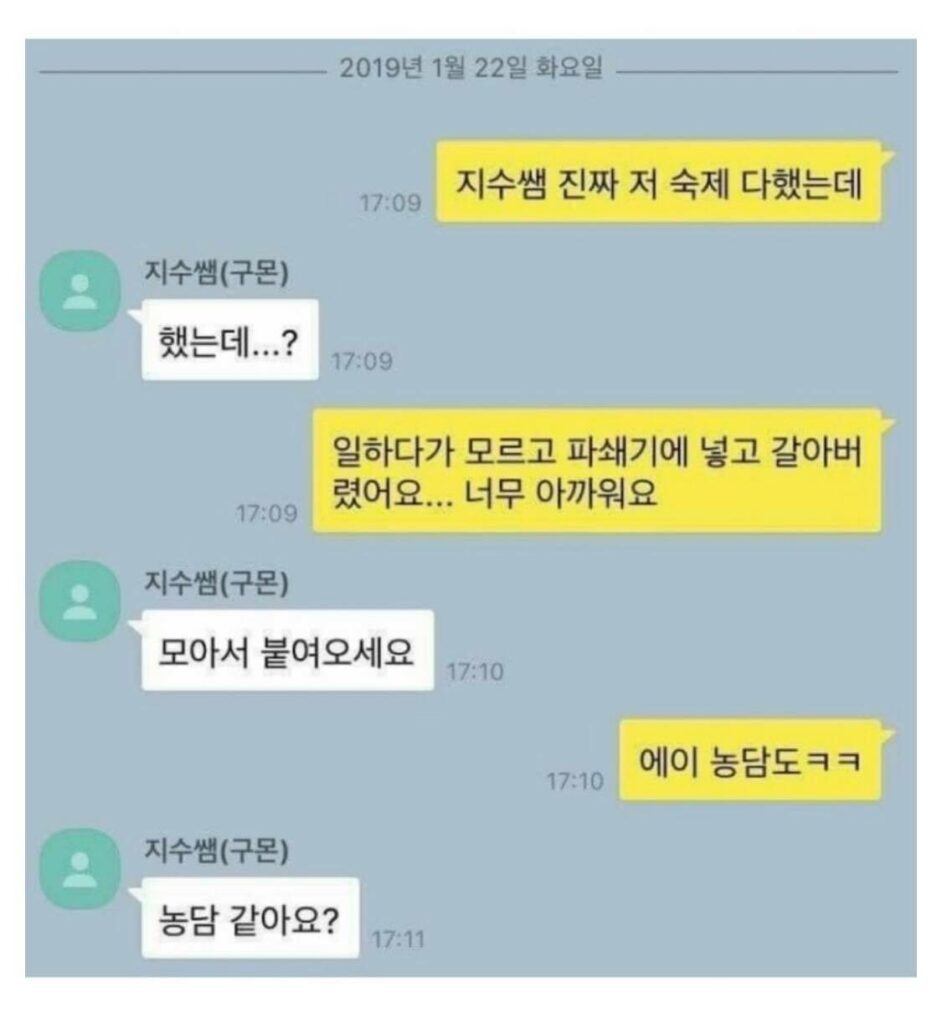Select the white bubble 했는데...?

coord(229,340)
